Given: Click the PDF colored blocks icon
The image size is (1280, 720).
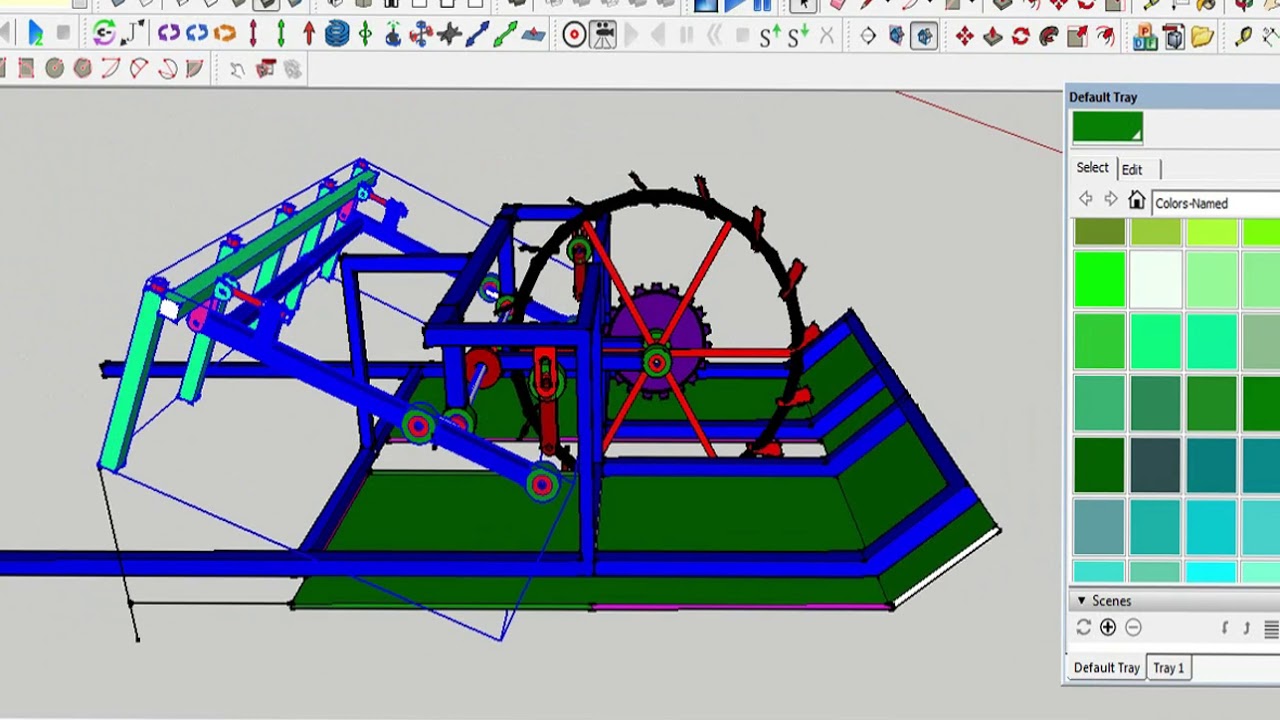Looking at the screenshot, I should click(x=1145, y=37).
